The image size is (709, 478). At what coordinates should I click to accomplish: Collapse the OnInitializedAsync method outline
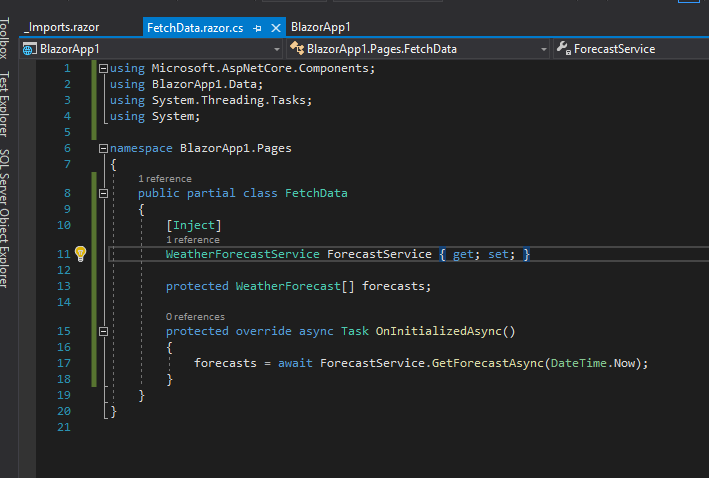[x=103, y=331]
